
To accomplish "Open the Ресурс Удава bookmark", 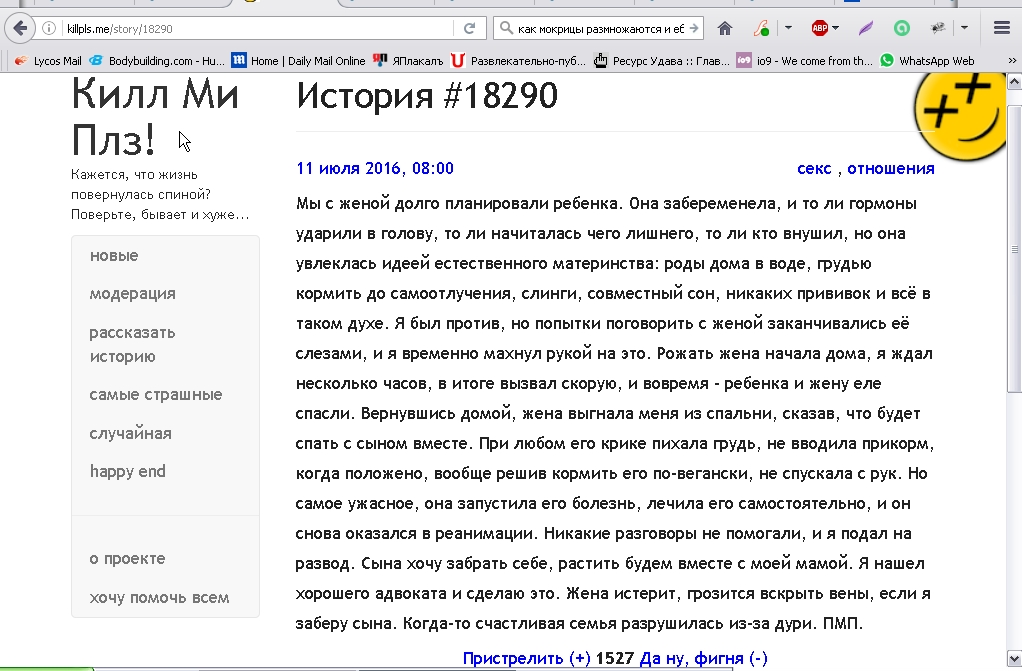I will [x=661, y=61].
